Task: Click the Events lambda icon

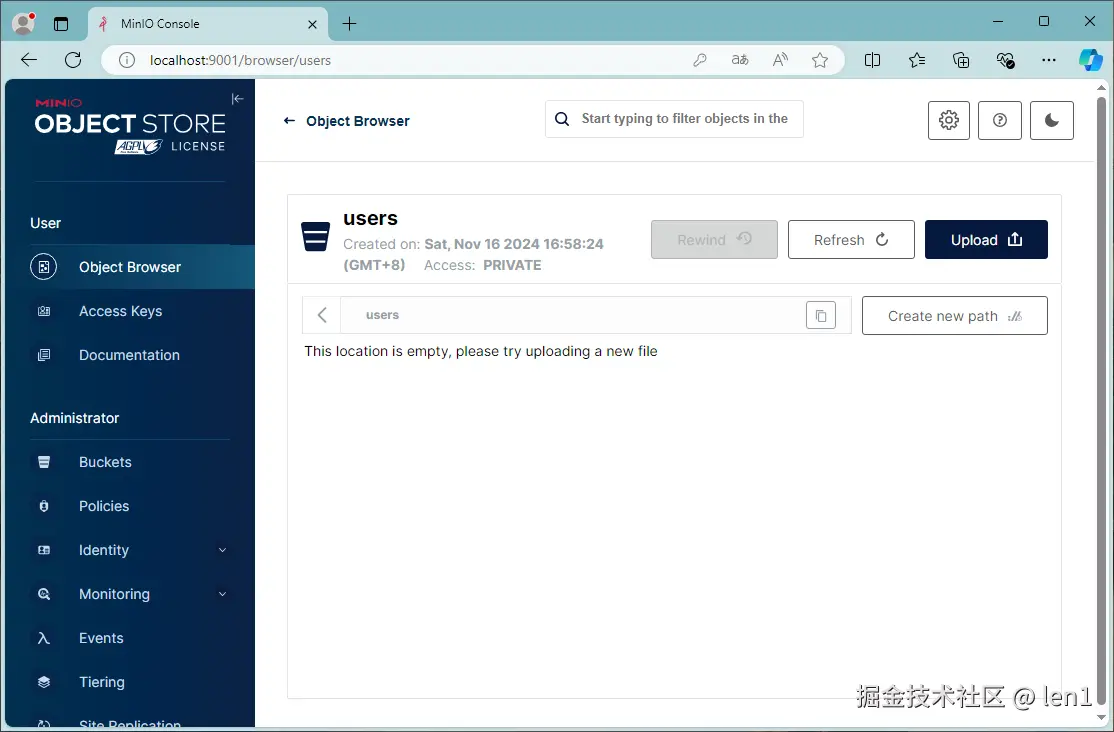Action: [43, 638]
